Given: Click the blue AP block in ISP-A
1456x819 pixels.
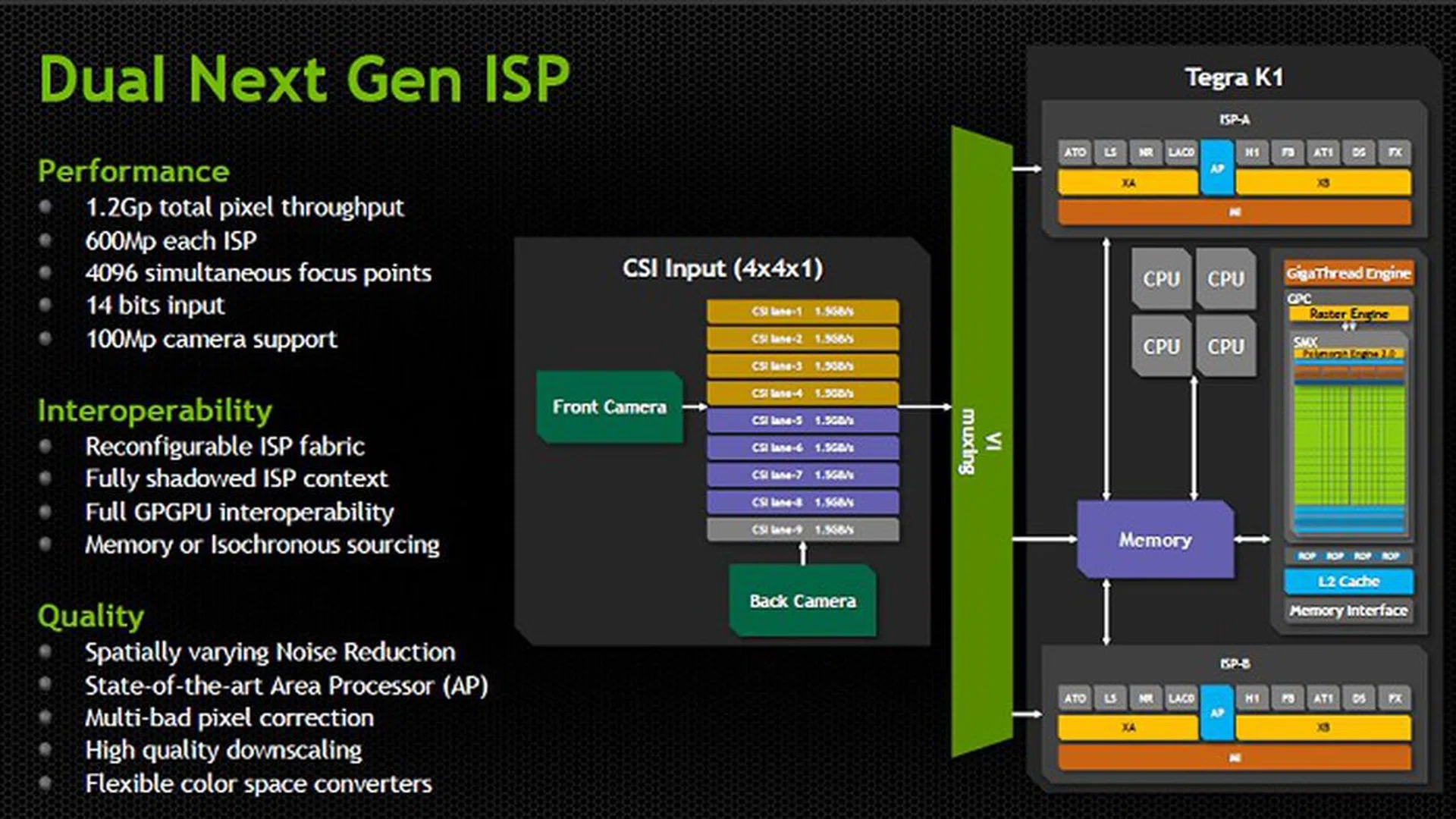Looking at the screenshot, I should (1216, 168).
